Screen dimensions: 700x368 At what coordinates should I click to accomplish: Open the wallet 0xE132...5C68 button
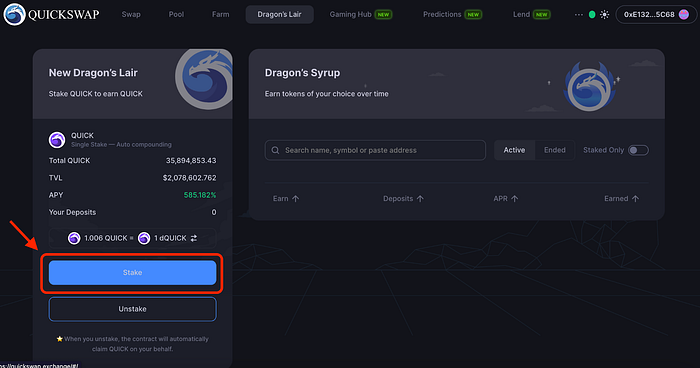point(656,14)
